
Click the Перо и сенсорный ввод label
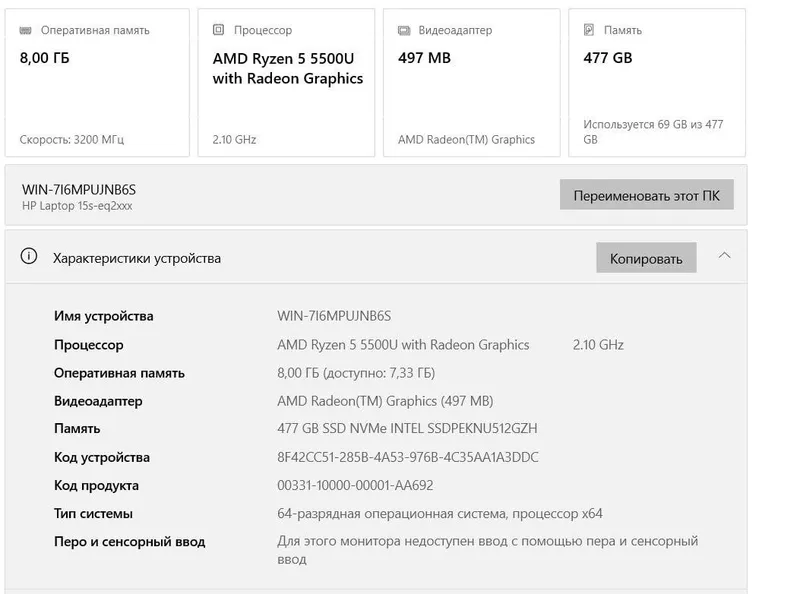pos(130,541)
